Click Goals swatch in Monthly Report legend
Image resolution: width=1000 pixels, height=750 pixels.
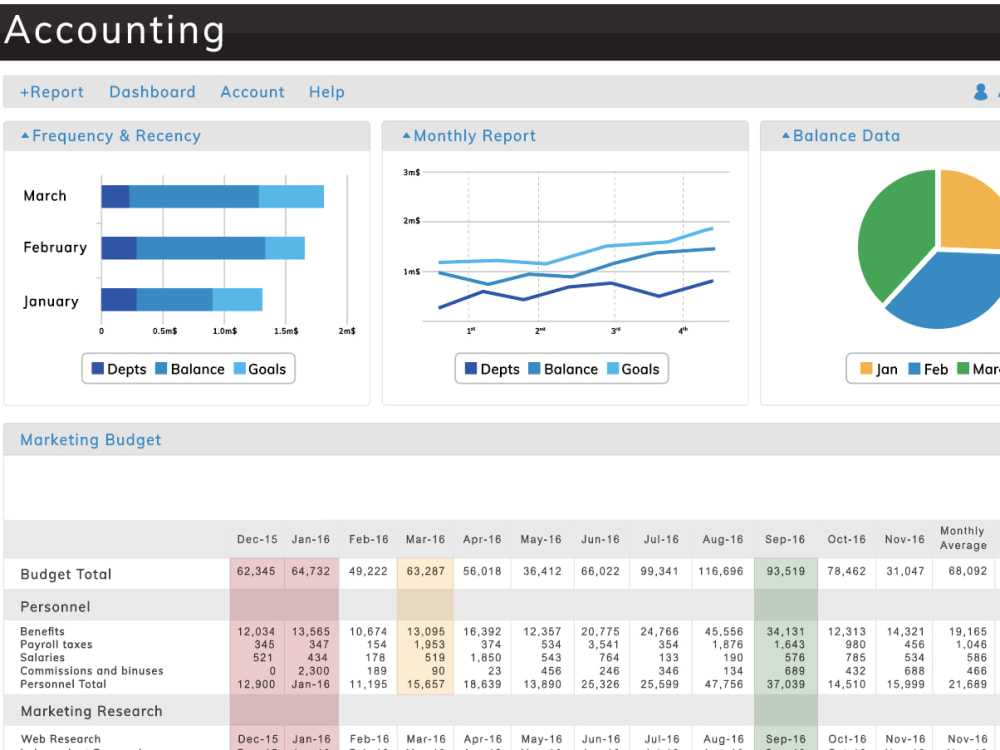(613, 368)
